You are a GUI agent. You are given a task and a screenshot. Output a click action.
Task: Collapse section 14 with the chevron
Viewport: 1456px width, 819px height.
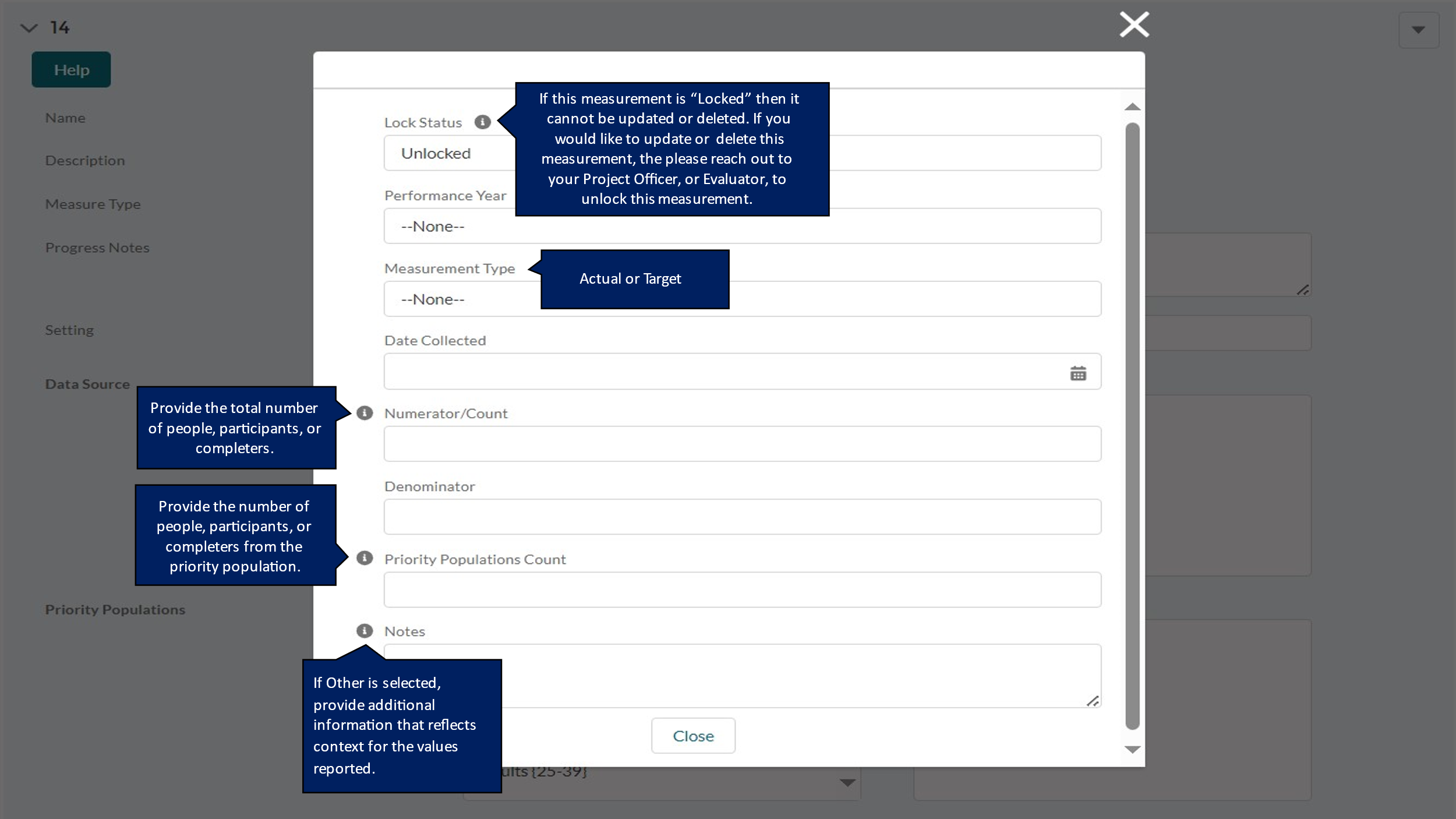click(x=29, y=27)
